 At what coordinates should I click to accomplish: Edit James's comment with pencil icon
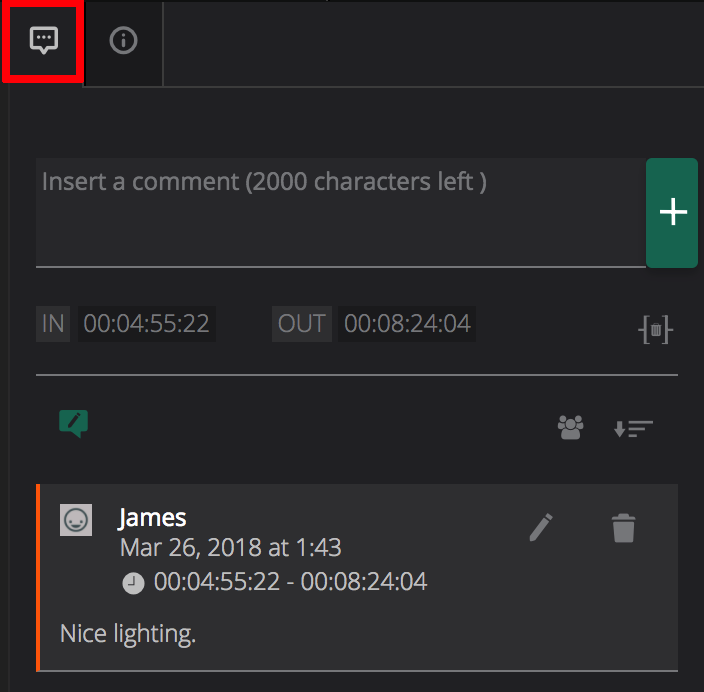click(541, 527)
